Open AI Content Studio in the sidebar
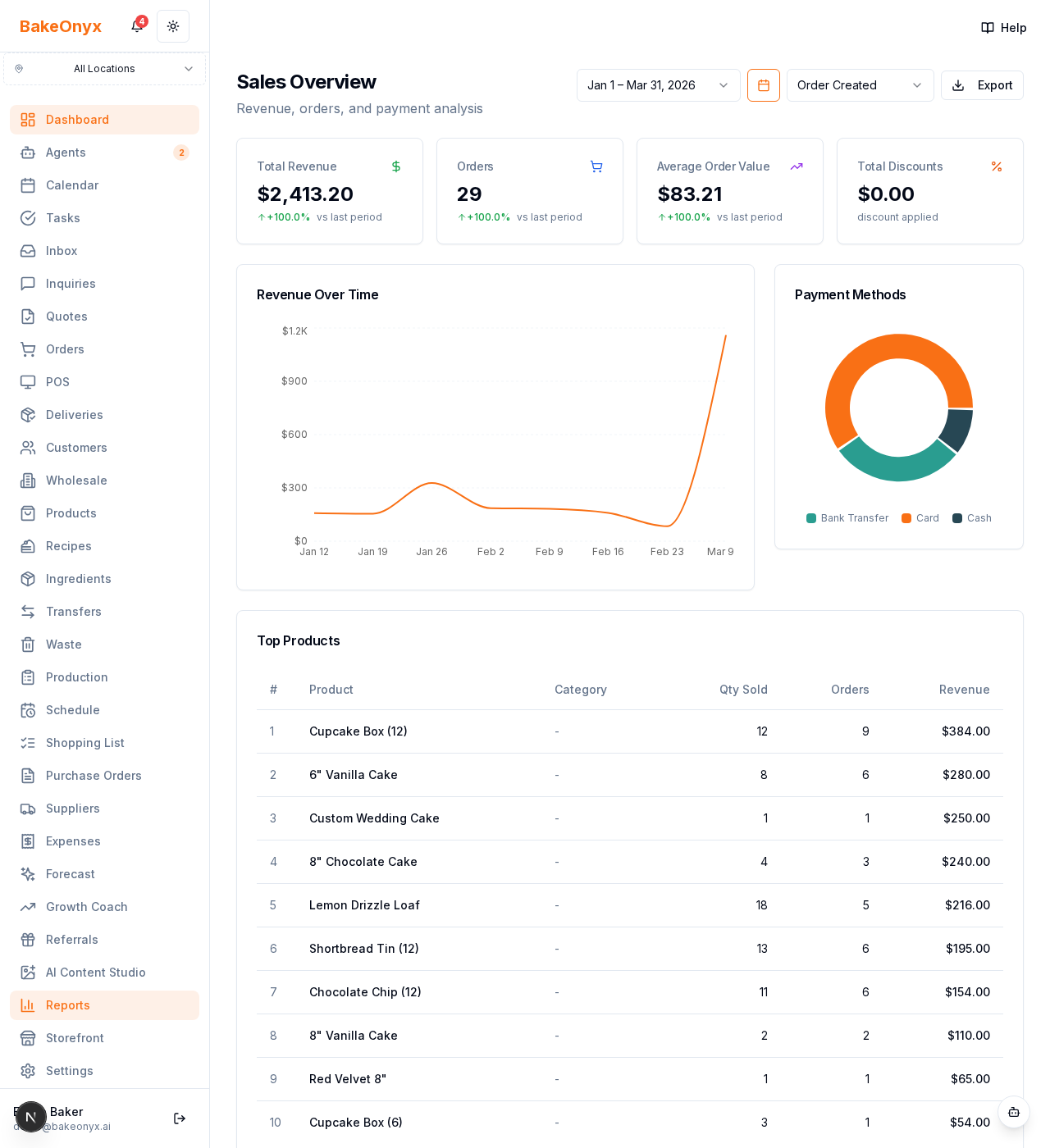1050x1148 pixels. tap(104, 973)
